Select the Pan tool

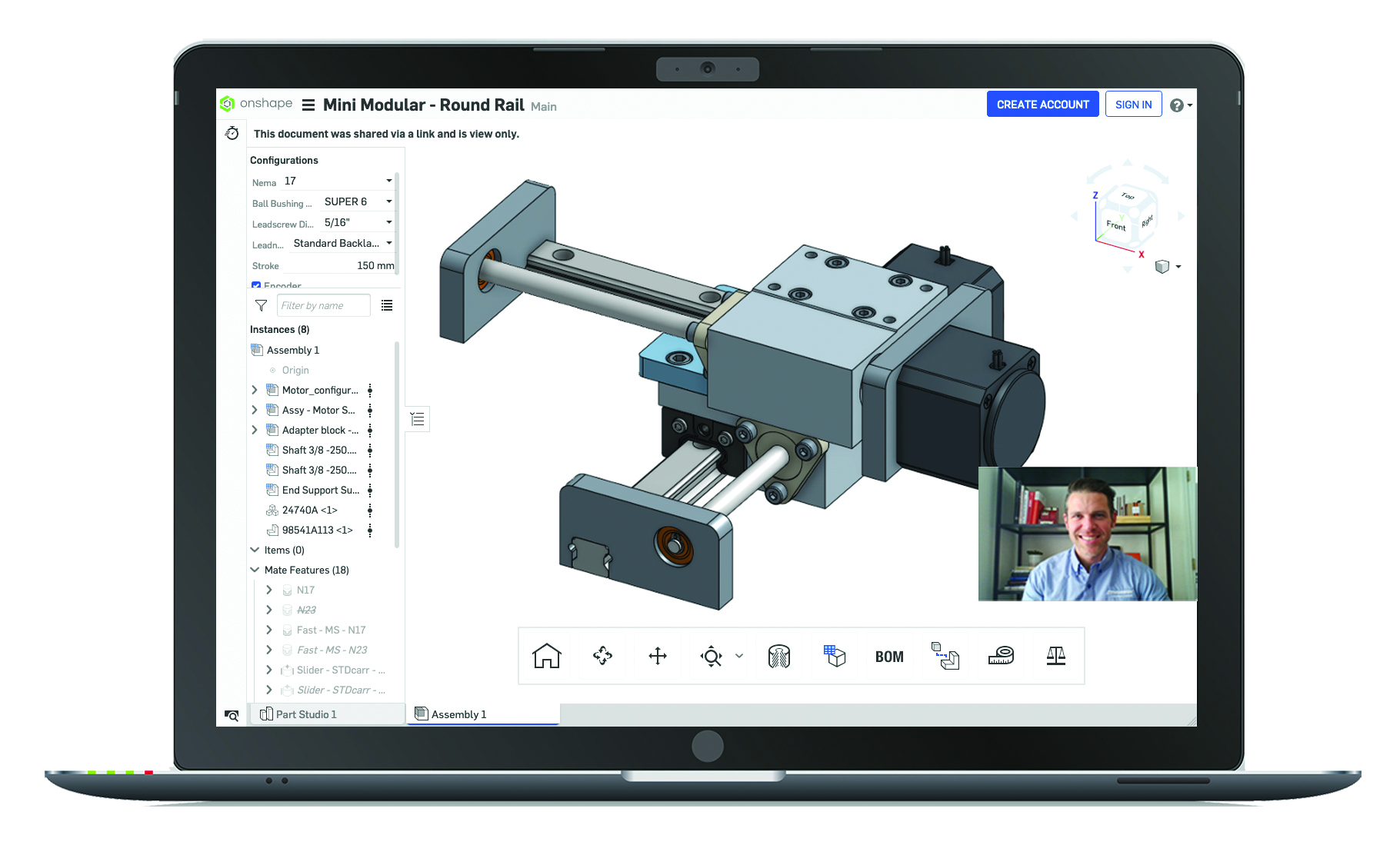point(658,656)
